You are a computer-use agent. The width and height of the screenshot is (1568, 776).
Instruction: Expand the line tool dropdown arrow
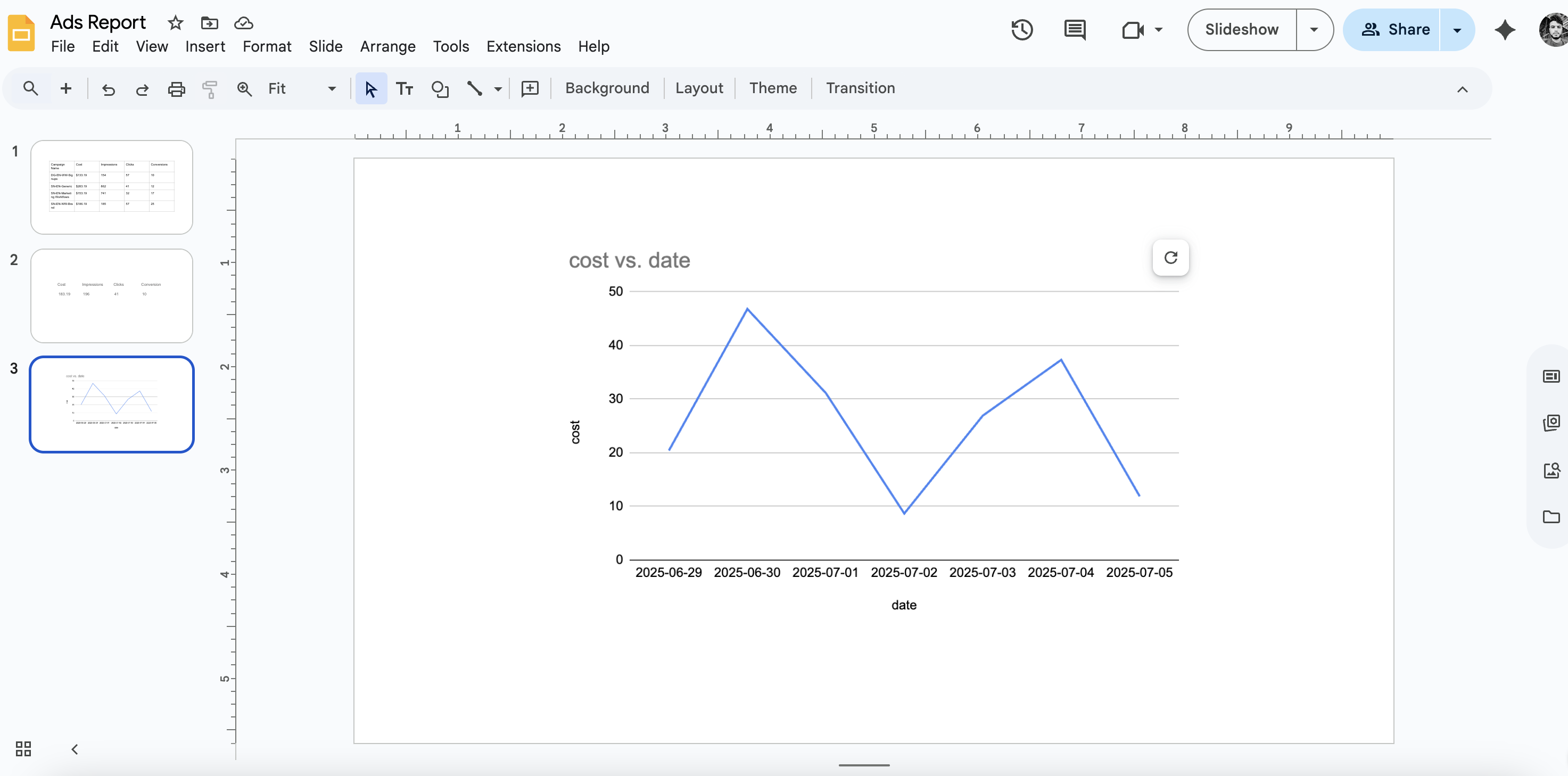(498, 89)
